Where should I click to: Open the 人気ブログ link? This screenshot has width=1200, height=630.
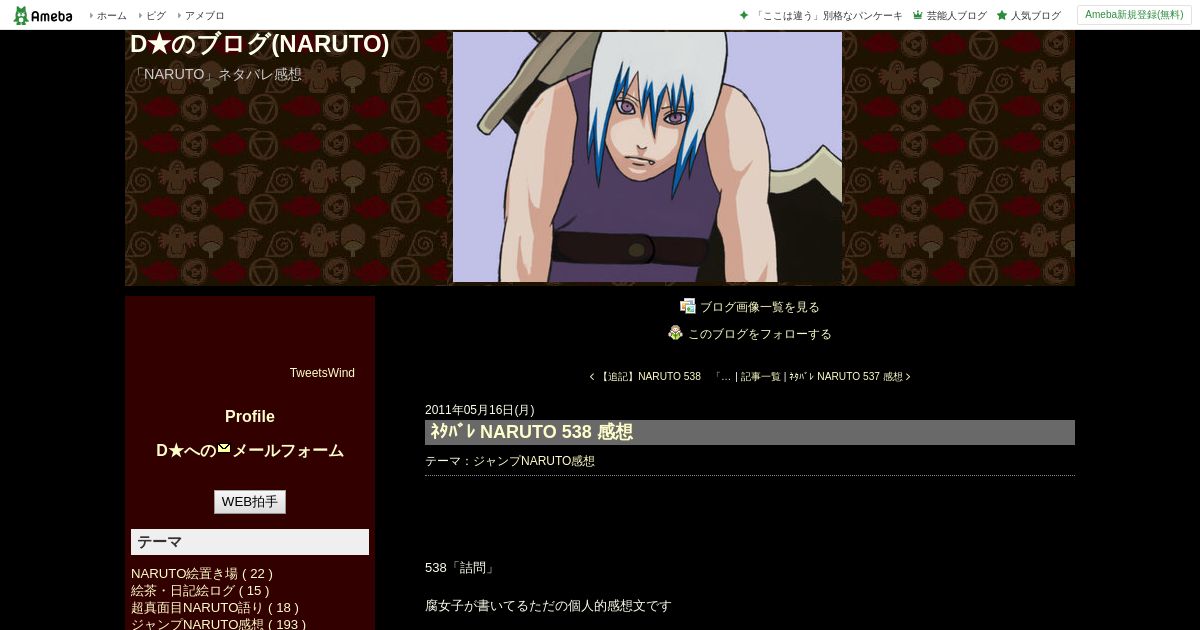1035,15
